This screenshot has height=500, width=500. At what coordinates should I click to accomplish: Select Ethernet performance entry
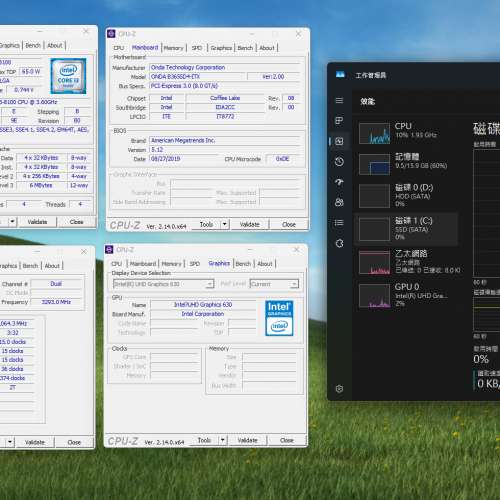pos(407,262)
